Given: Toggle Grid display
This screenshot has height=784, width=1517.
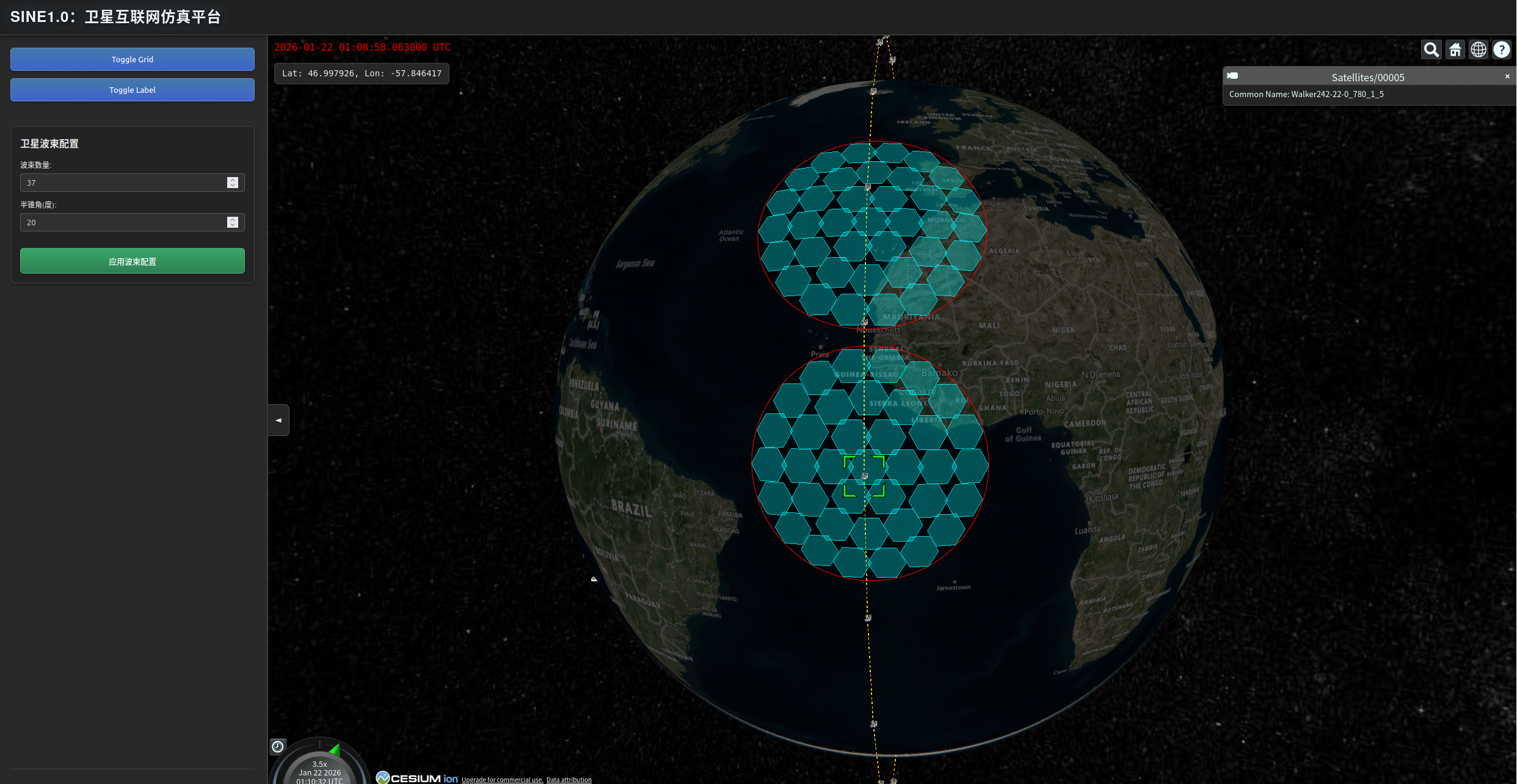Looking at the screenshot, I should [133, 59].
